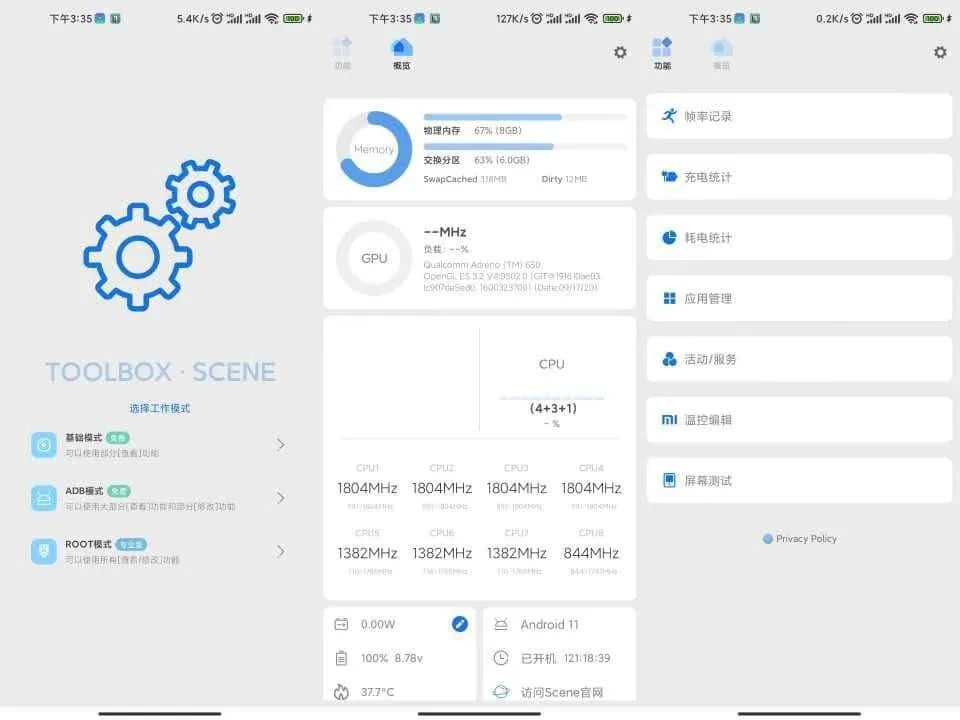Open 温控编辑 MI logo icon
This screenshot has width=960, height=720.
(x=669, y=420)
